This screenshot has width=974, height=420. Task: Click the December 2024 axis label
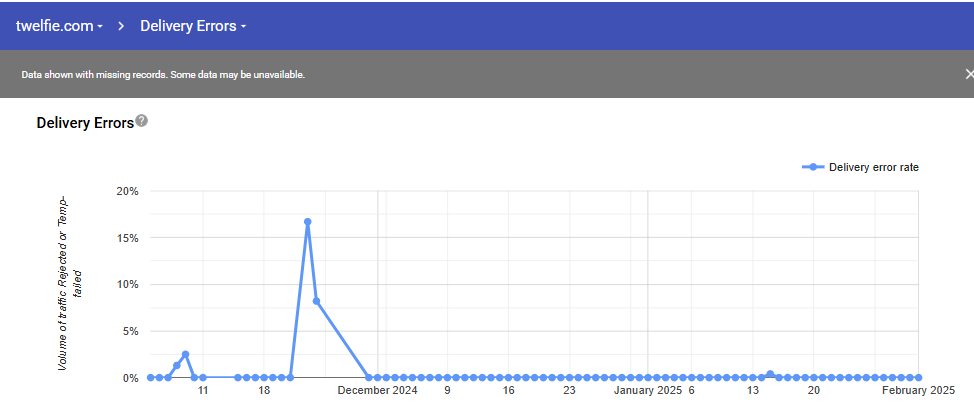click(x=377, y=391)
